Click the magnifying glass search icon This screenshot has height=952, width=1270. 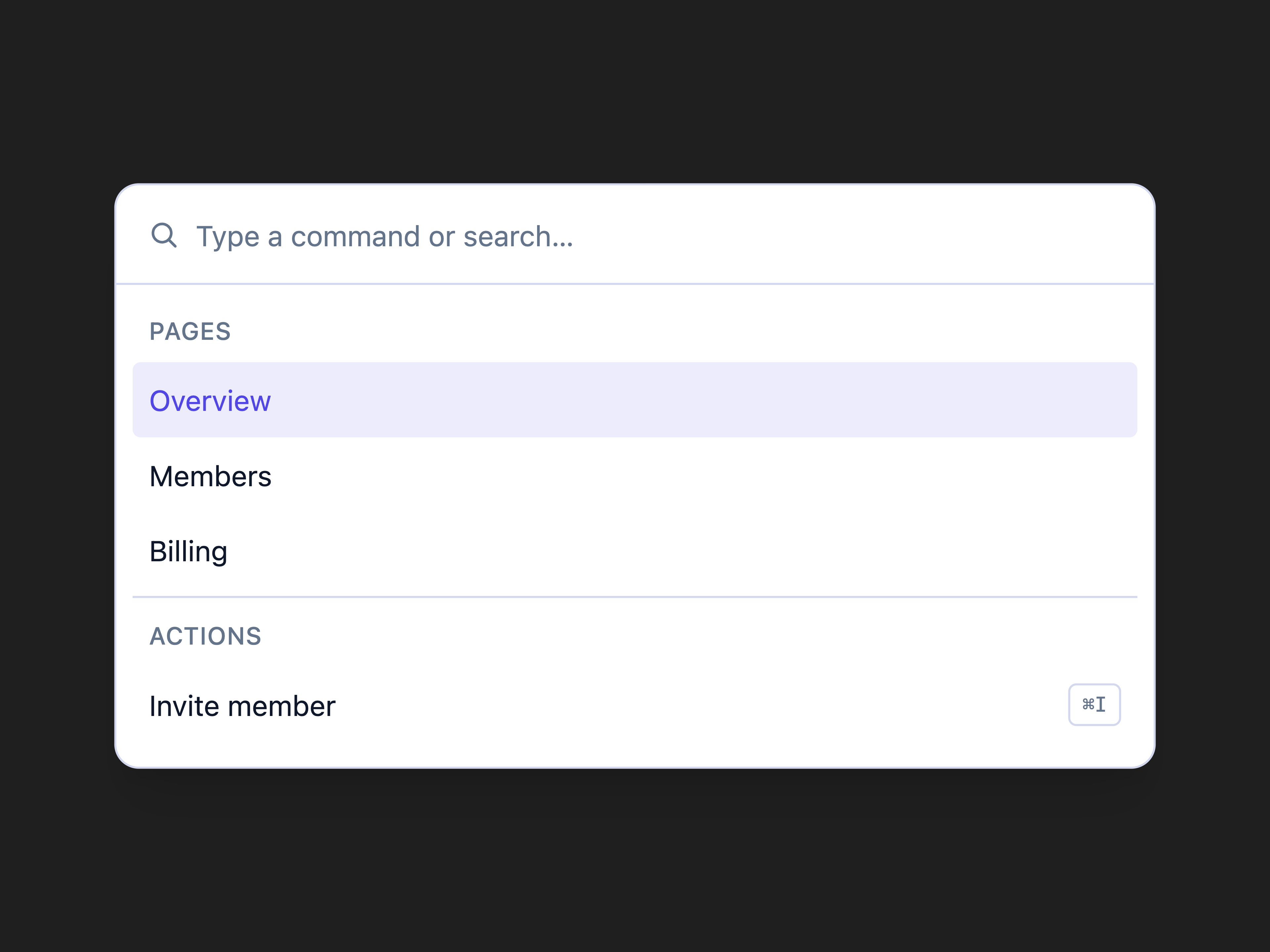pos(164,235)
